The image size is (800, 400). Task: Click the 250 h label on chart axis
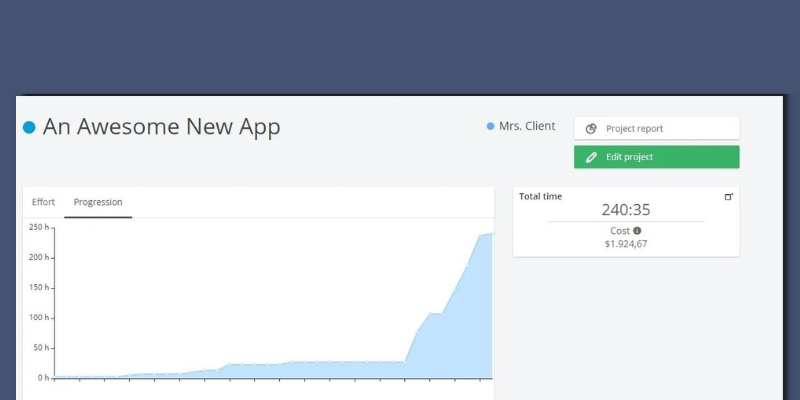click(38, 227)
